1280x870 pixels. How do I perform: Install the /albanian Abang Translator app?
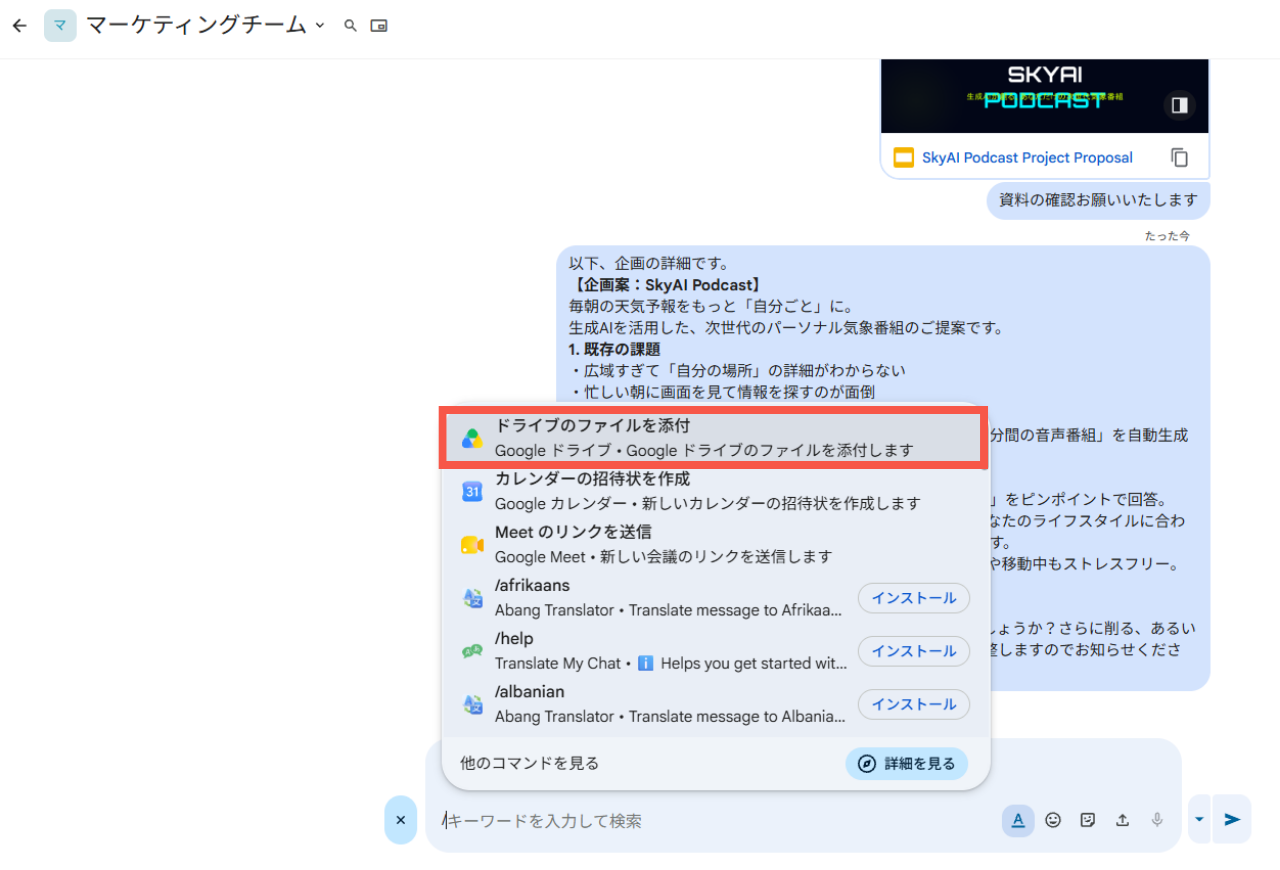[x=914, y=704]
